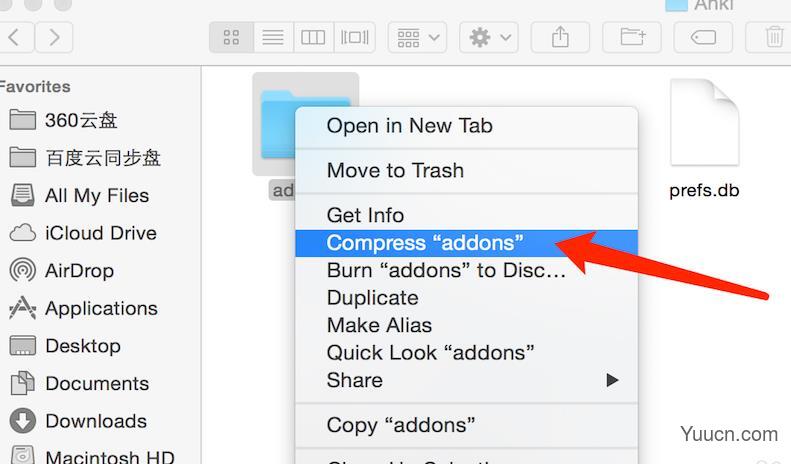Go forward in Finder navigation
This screenshot has width=791, height=464.
pos(54,37)
